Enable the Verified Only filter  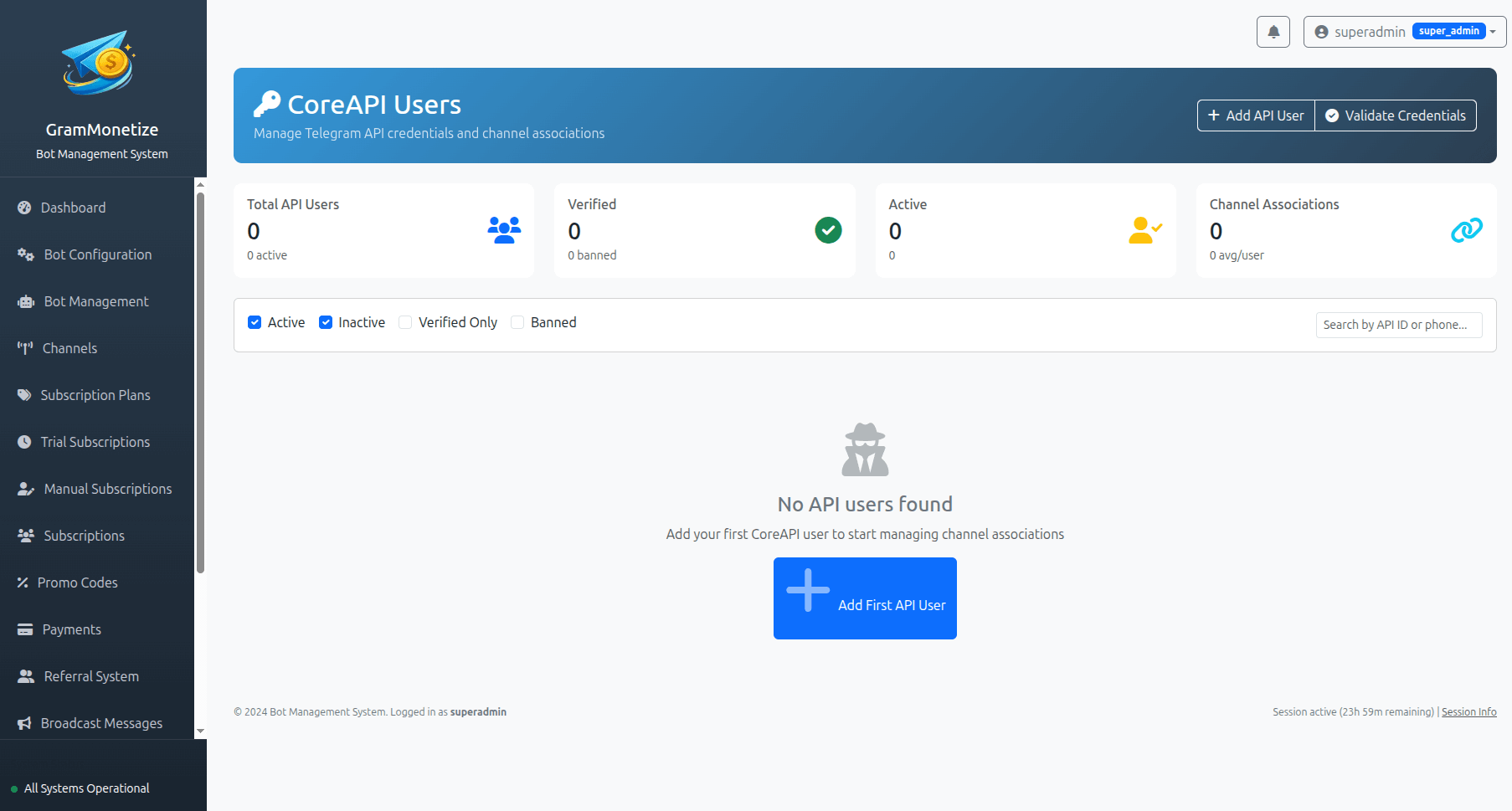405,321
